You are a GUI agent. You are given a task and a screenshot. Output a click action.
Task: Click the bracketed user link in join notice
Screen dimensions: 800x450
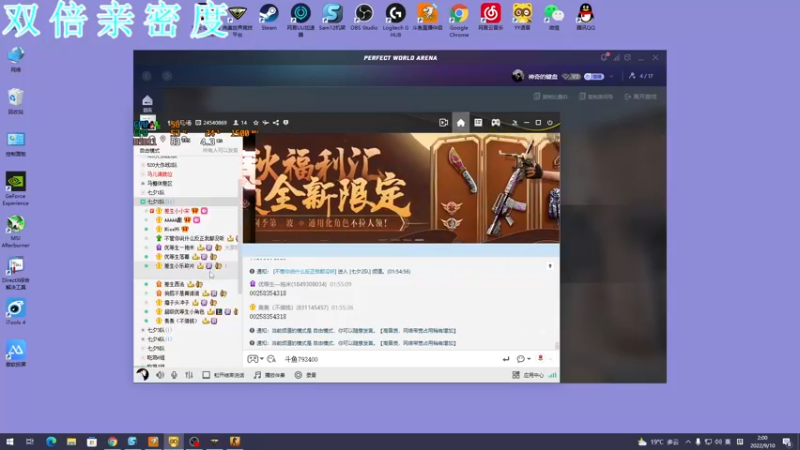tap(304, 271)
